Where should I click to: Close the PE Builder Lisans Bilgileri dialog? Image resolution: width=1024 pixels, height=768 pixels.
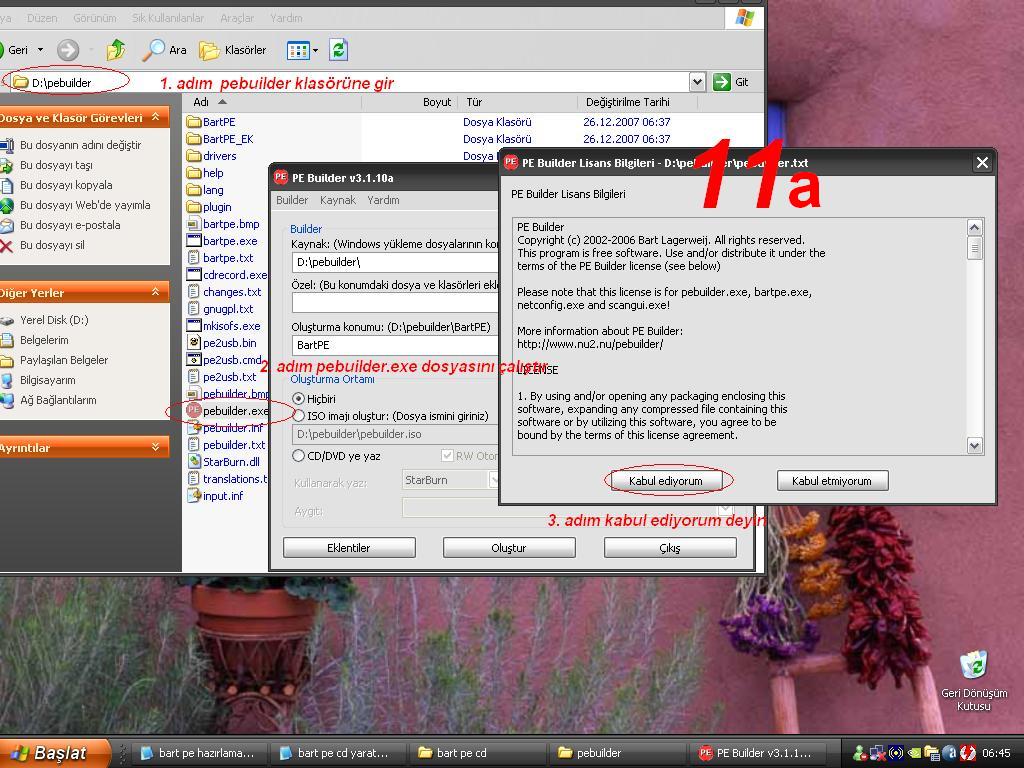pos(982,163)
